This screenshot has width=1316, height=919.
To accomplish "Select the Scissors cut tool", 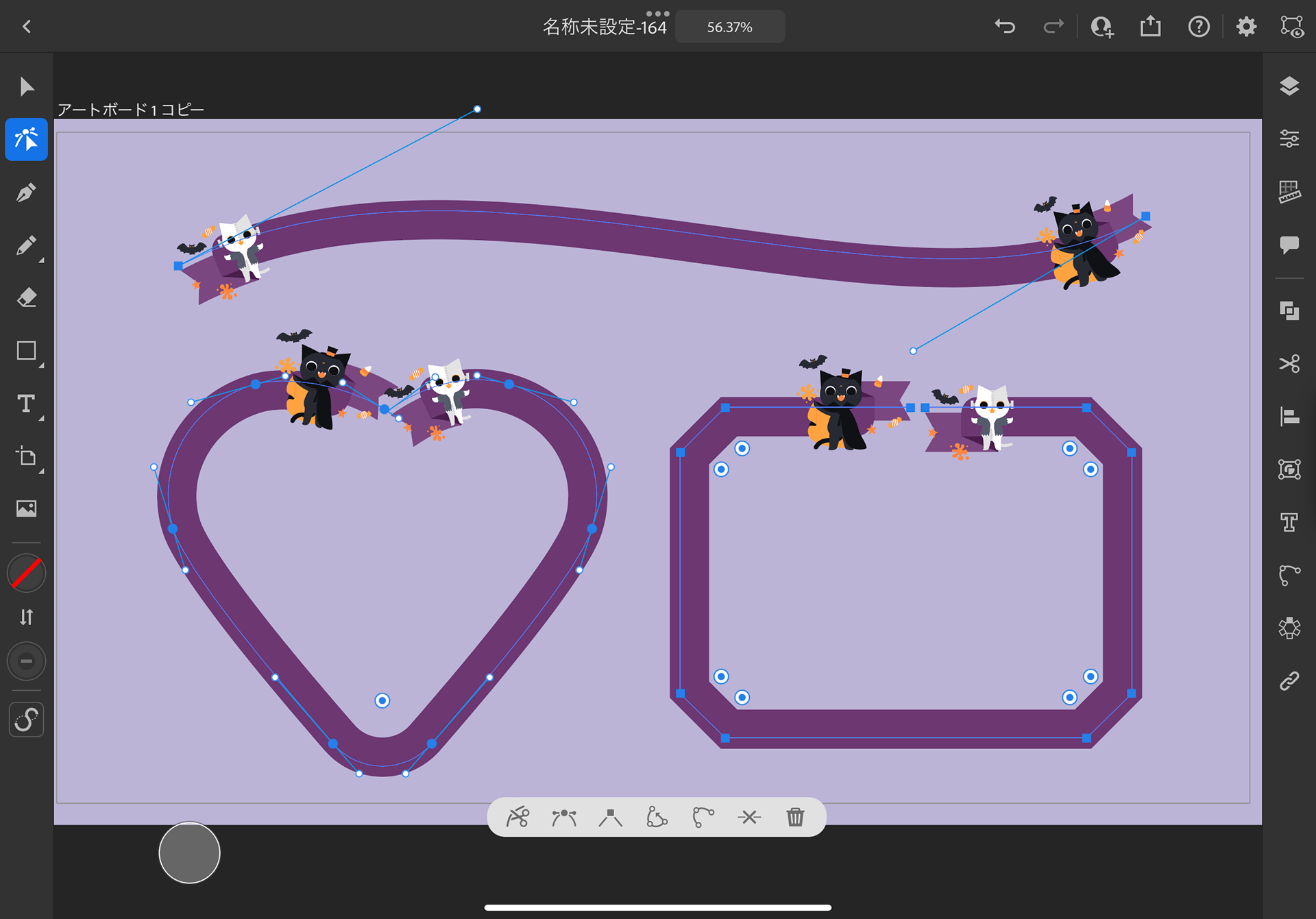I will coord(1289,363).
